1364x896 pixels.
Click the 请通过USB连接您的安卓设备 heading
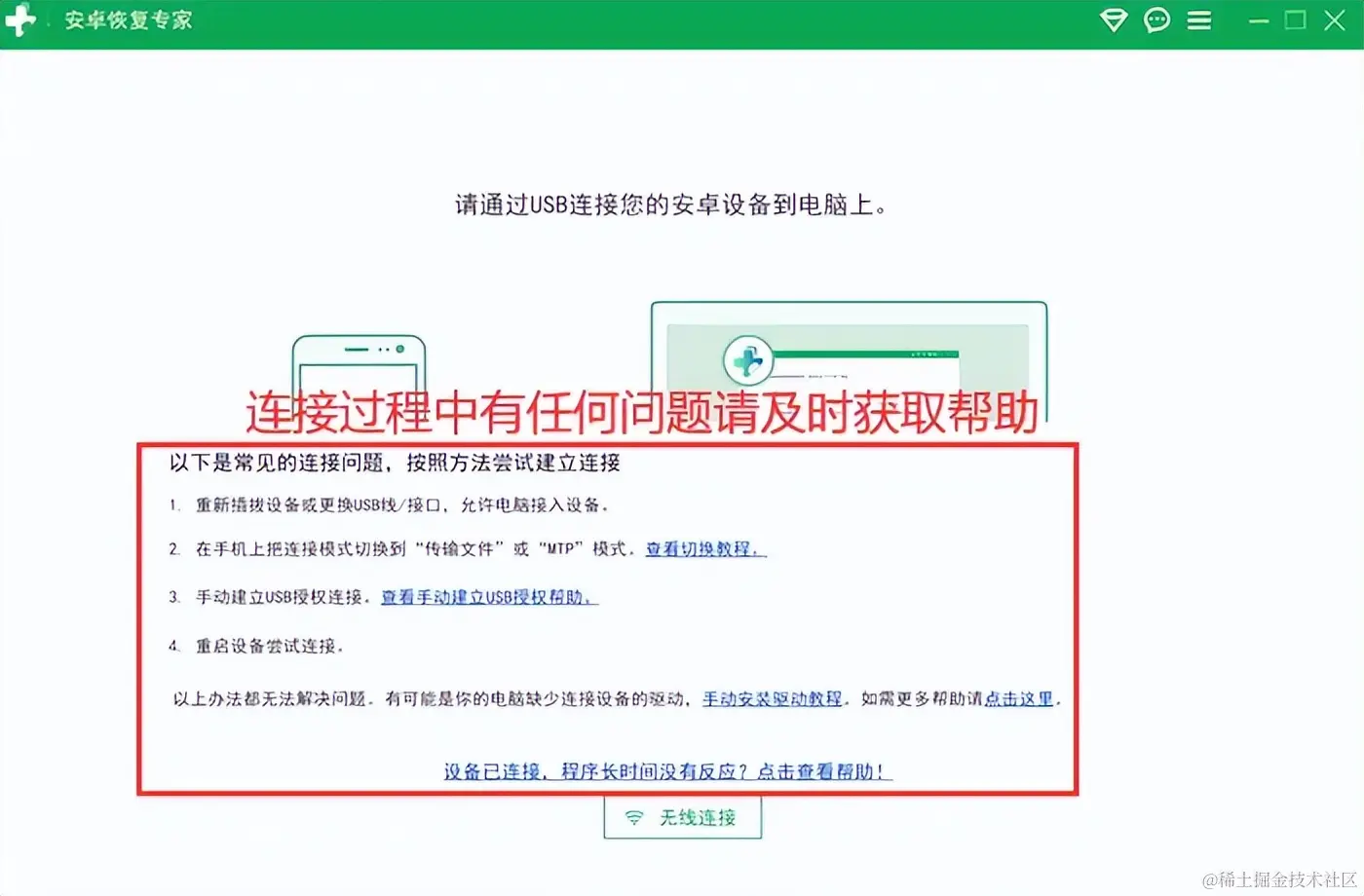point(671,205)
